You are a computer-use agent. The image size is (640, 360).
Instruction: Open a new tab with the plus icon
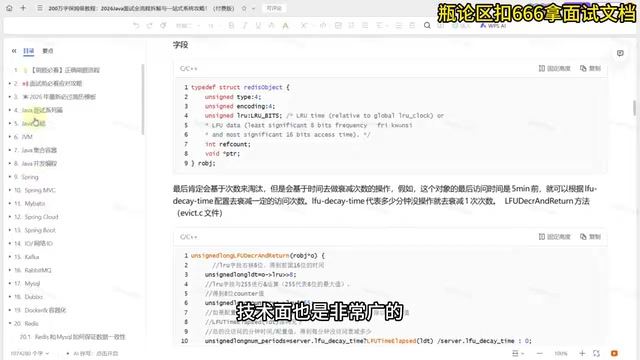(x=23, y=8)
